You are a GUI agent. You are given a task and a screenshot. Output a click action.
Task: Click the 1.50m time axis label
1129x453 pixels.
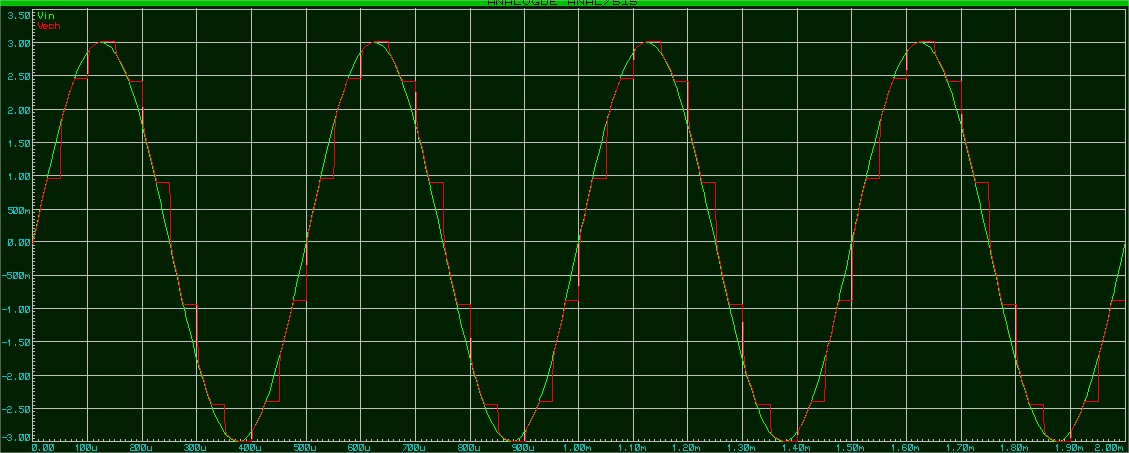click(x=850, y=447)
